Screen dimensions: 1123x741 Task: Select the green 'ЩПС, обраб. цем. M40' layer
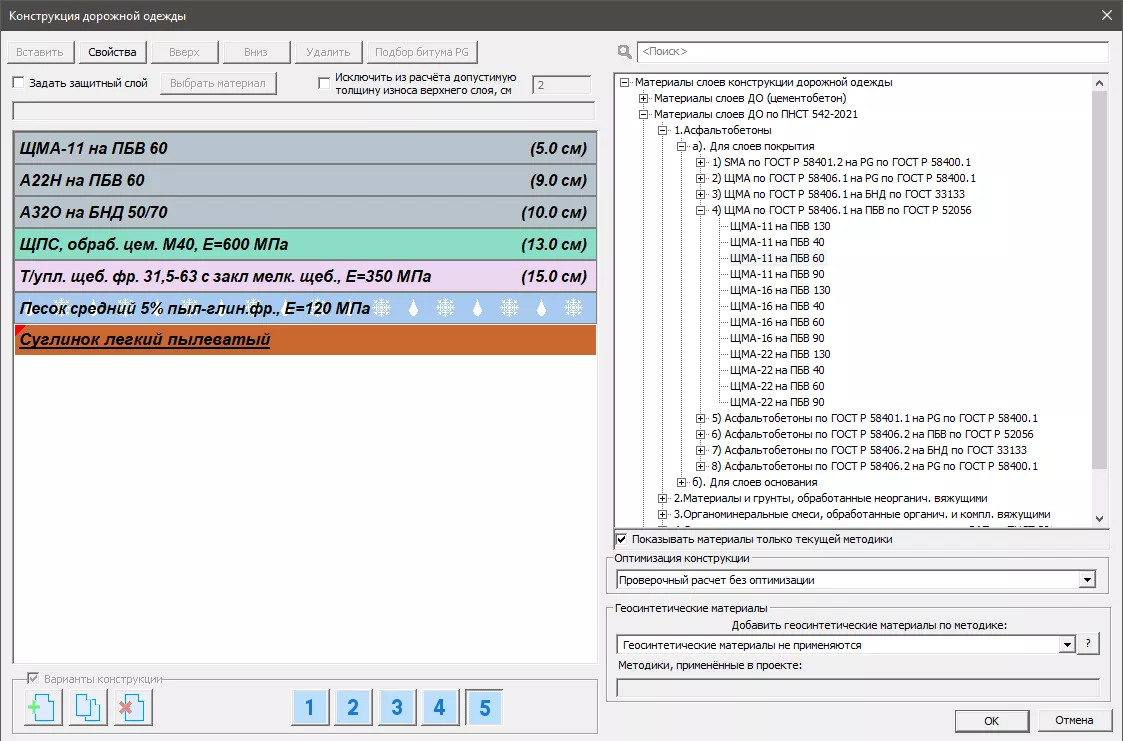pyautogui.click(x=304, y=244)
